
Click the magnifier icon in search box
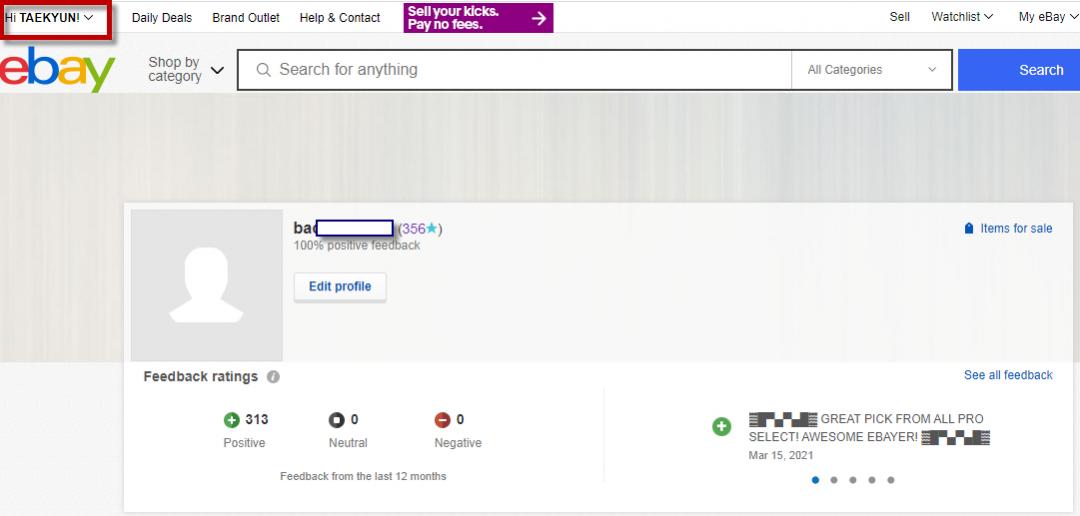coord(264,70)
